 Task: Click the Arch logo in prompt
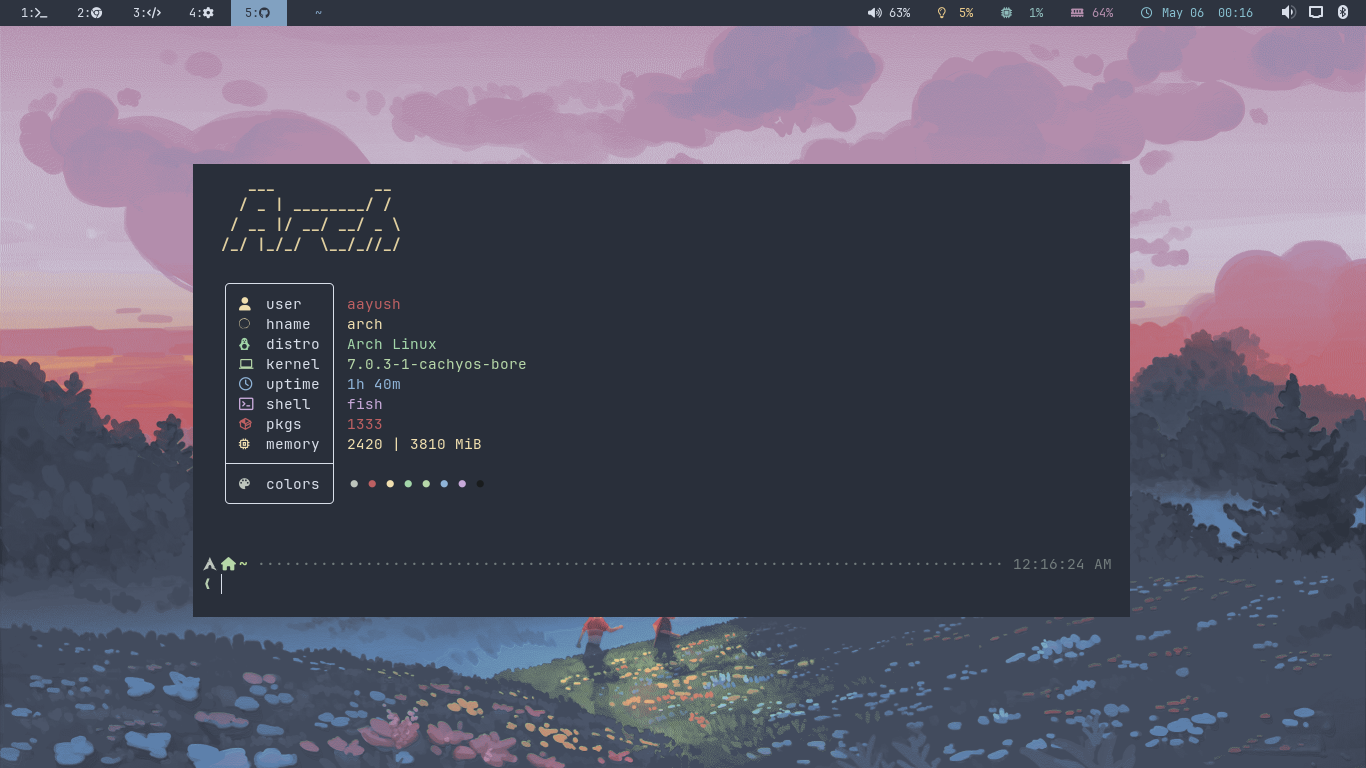pos(210,564)
